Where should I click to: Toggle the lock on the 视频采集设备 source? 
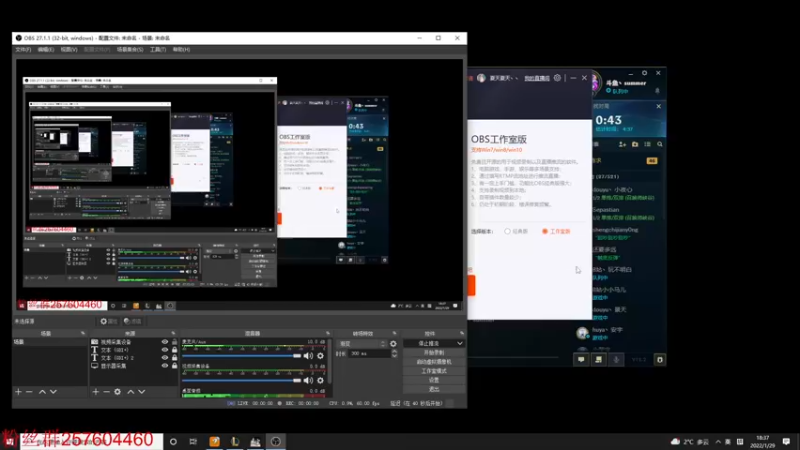click(x=174, y=342)
